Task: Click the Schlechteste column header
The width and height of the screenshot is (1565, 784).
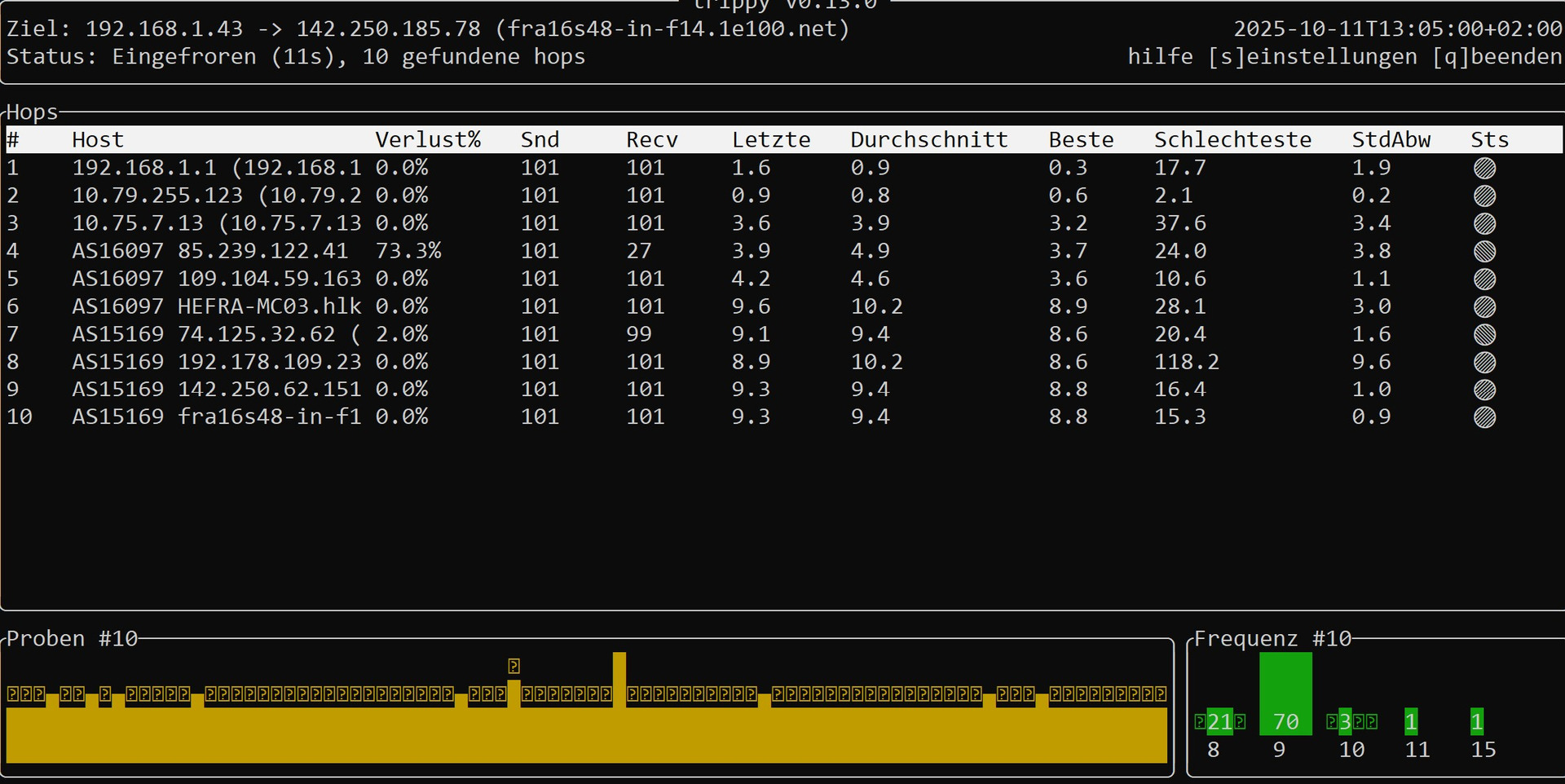Action: click(x=1232, y=139)
